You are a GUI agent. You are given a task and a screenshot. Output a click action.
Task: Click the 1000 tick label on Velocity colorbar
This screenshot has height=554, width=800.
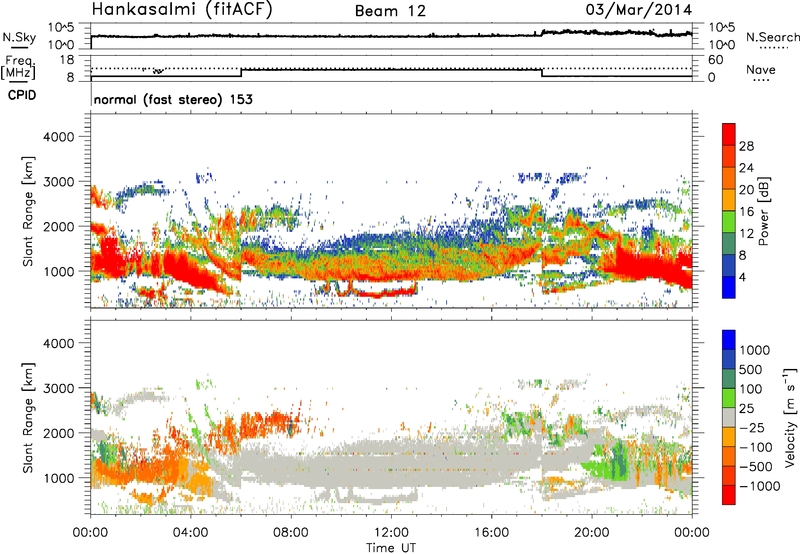tap(755, 350)
